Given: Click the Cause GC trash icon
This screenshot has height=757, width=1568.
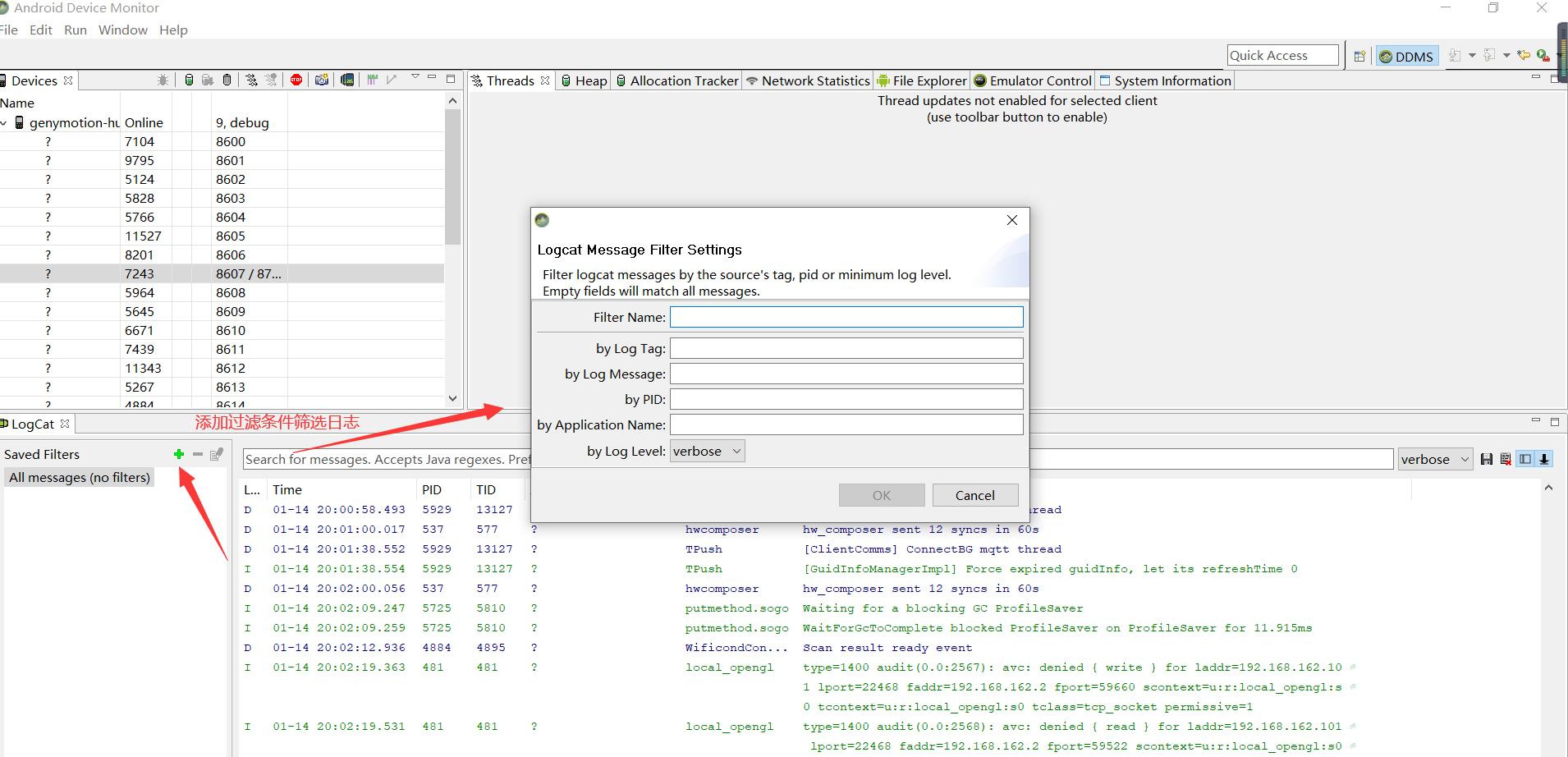Looking at the screenshot, I should click(x=227, y=80).
